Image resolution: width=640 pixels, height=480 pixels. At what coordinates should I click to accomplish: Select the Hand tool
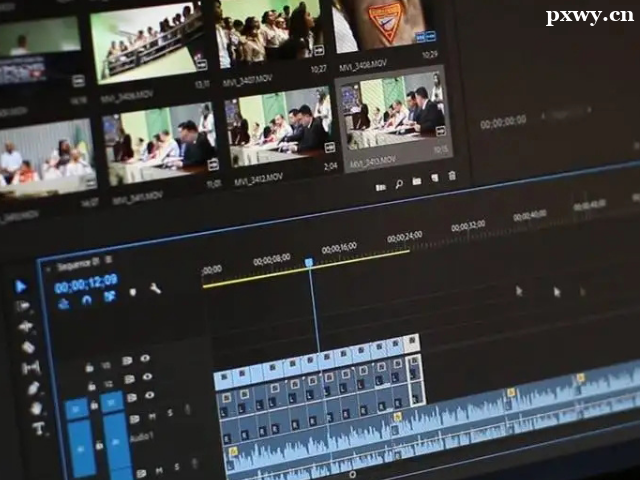36,407
